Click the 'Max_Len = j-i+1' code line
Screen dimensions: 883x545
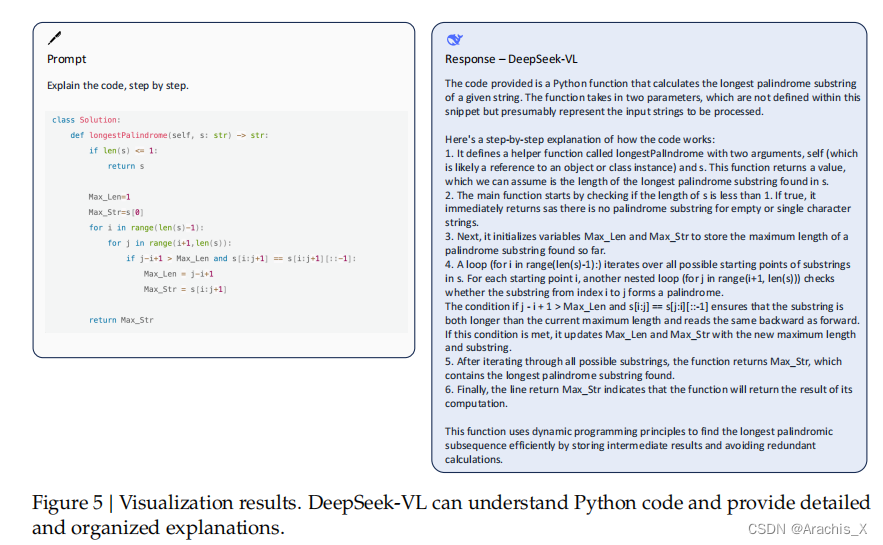tap(179, 274)
